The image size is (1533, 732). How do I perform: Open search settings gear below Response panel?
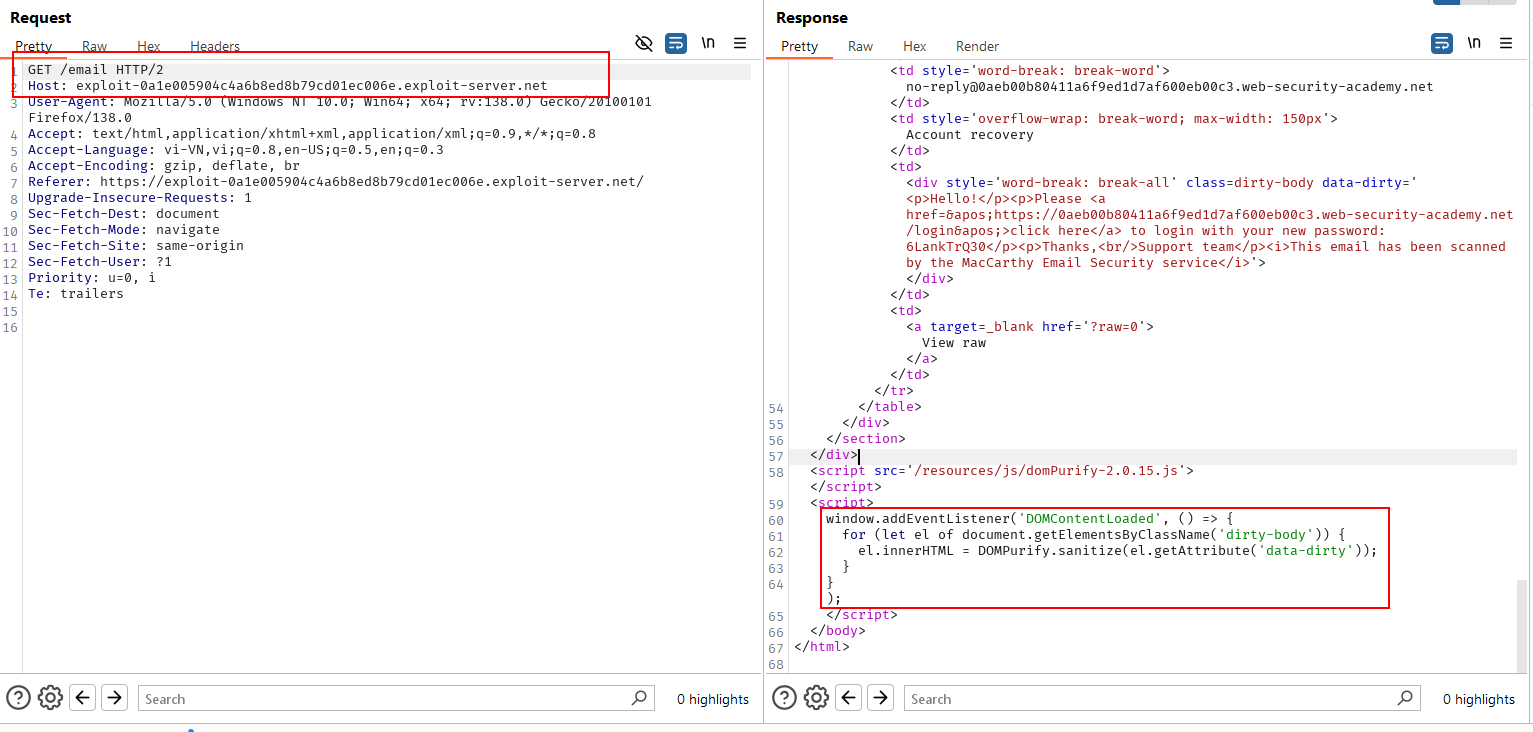point(816,698)
